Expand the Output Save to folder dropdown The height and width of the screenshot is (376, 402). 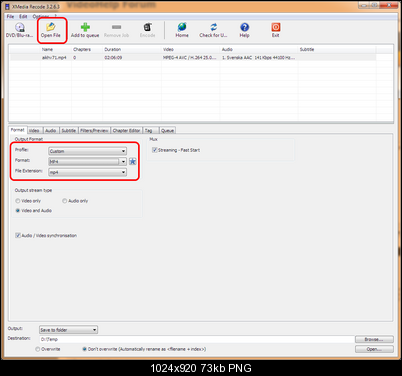[x=68, y=330]
